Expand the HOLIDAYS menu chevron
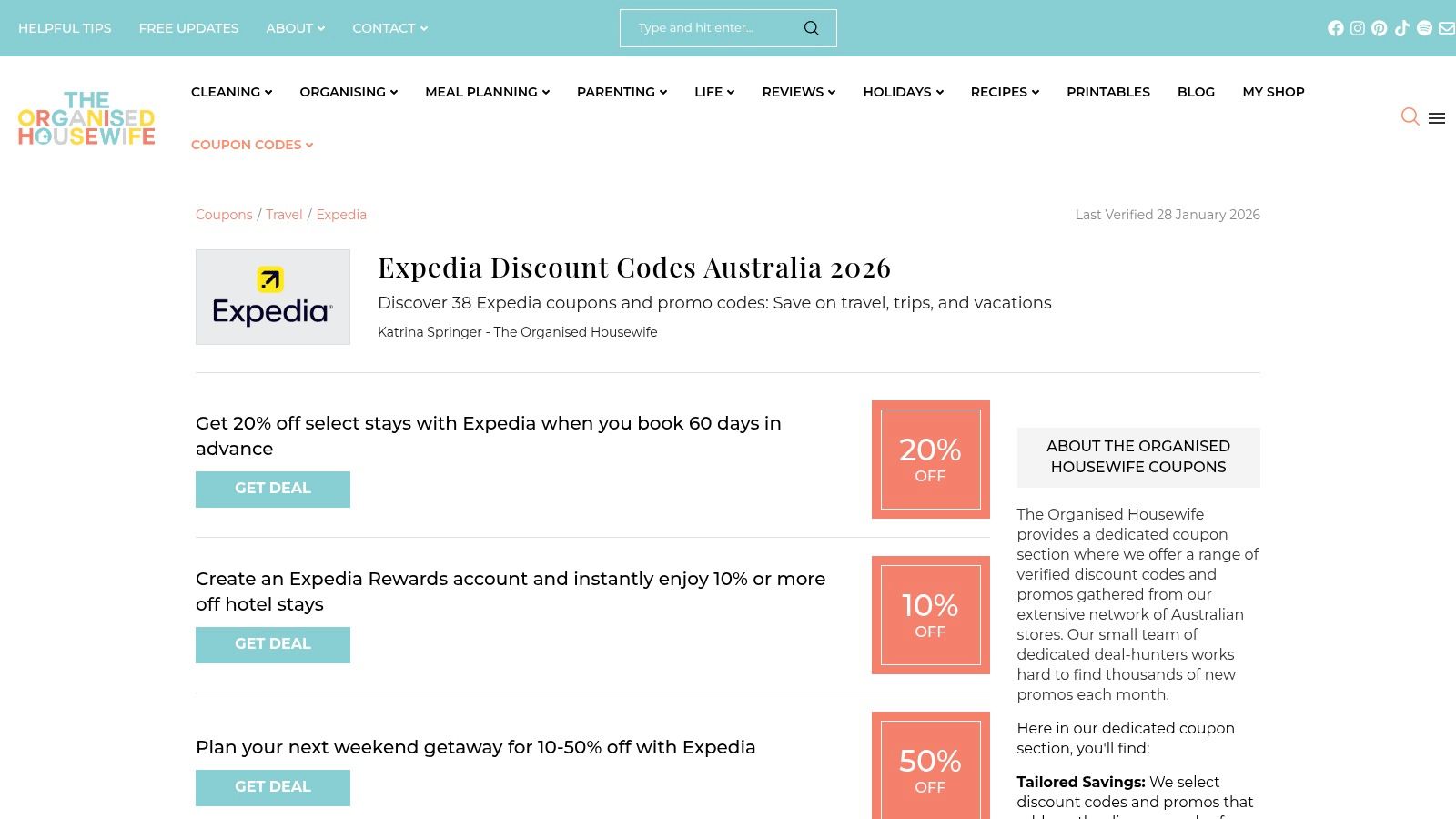This screenshot has width=1456, height=819. click(x=939, y=92)
